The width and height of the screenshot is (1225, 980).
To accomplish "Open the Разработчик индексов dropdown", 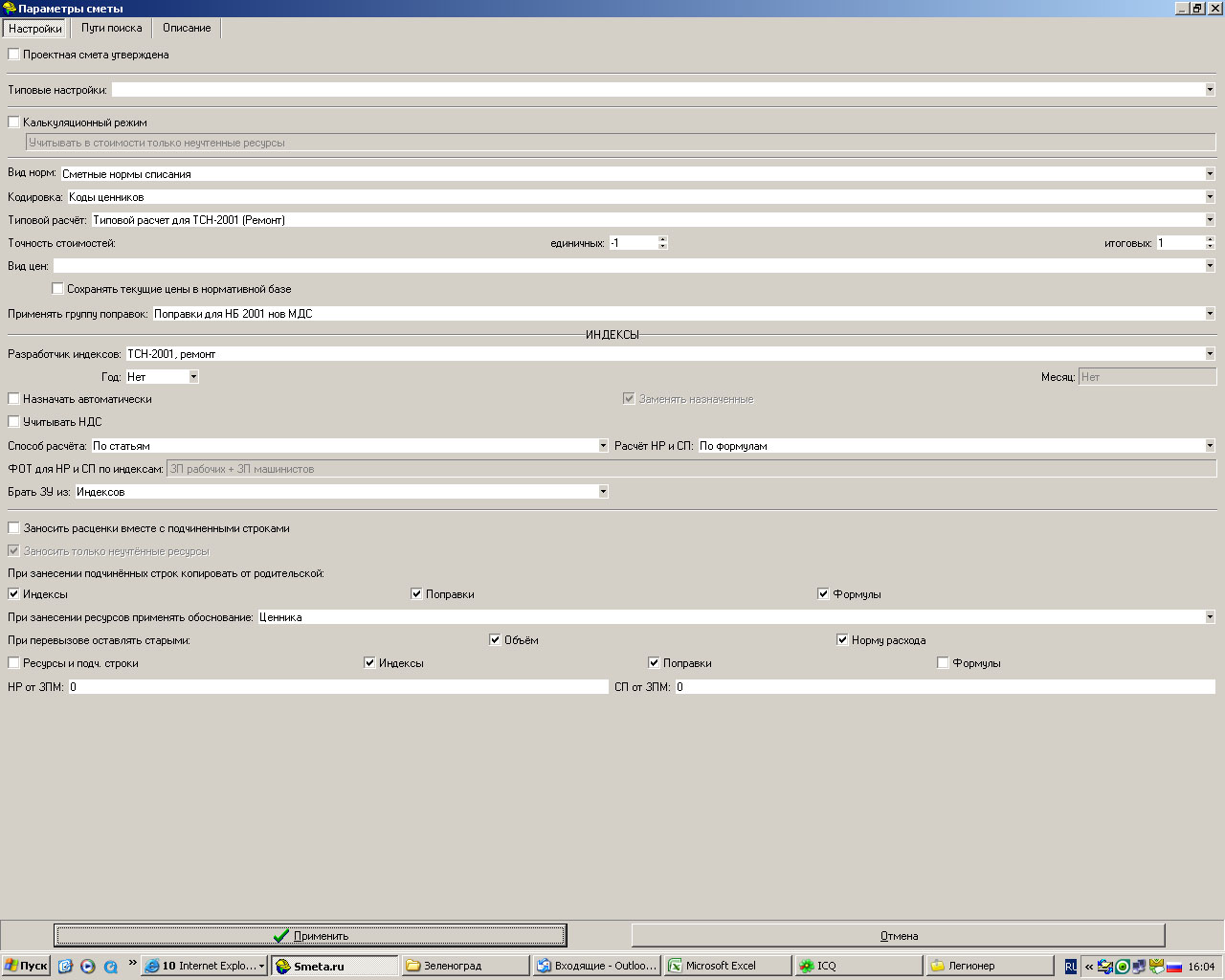I will (x=1210, y=354).
